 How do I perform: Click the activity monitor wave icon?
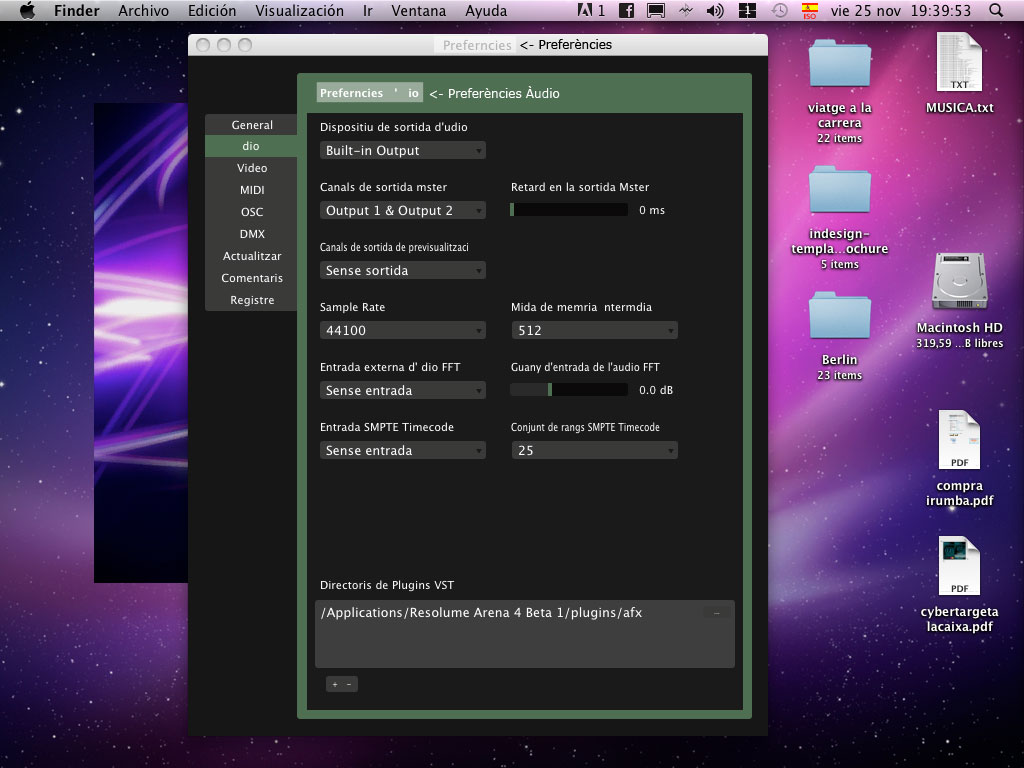coord(686,10)
